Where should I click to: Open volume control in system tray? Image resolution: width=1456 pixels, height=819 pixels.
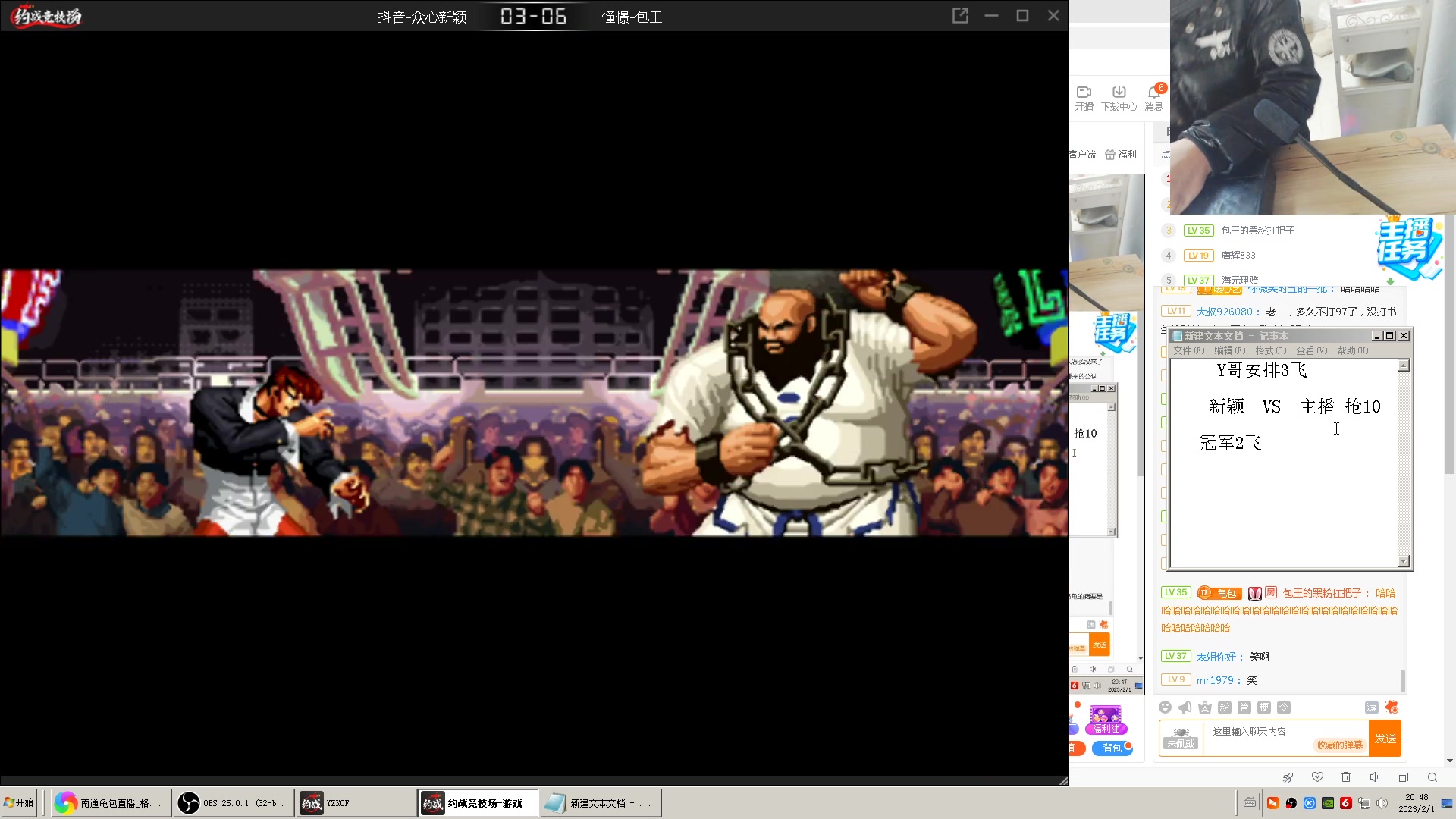(x=1382, y=803)
